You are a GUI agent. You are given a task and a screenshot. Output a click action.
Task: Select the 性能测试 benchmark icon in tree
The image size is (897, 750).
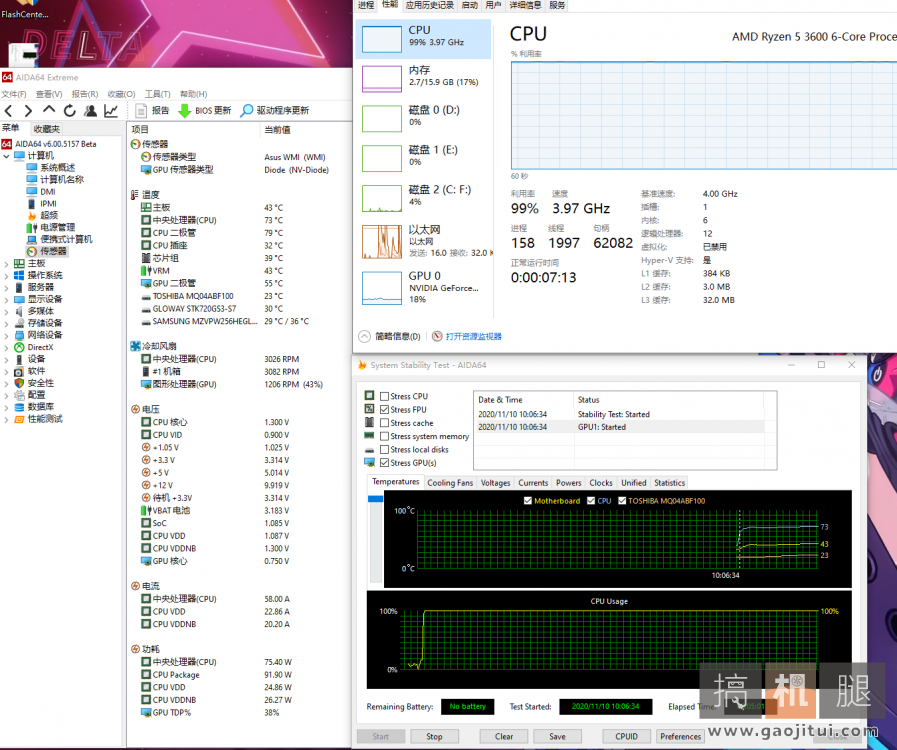pos(19,419)
